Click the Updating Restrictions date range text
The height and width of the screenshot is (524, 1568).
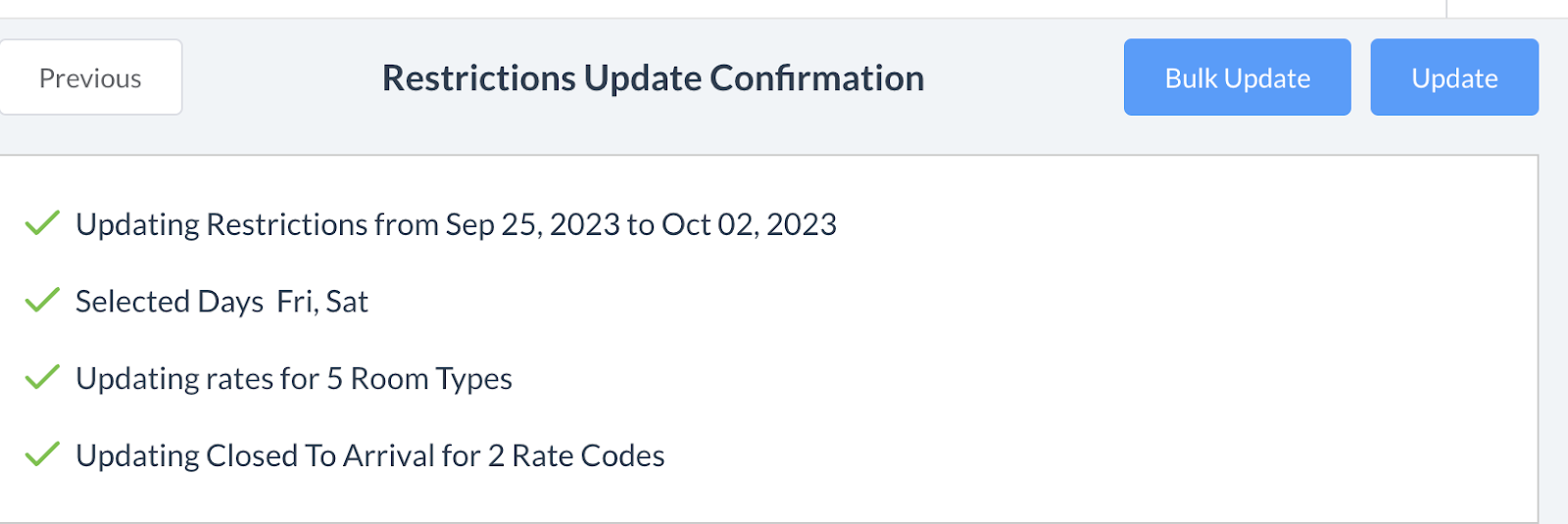point(456,224)
